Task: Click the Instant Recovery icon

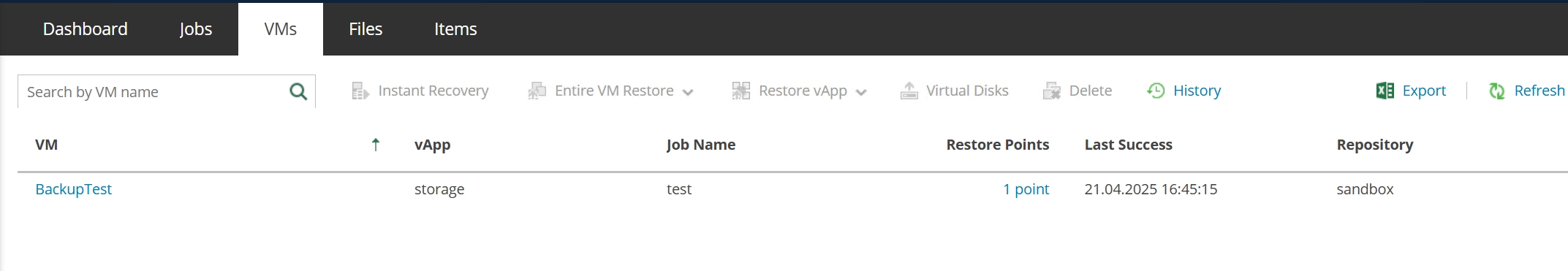Action: [x=360, y=91]
